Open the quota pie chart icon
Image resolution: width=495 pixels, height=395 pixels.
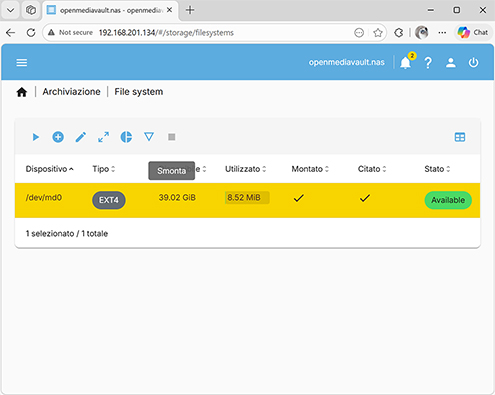coord(126,137)
